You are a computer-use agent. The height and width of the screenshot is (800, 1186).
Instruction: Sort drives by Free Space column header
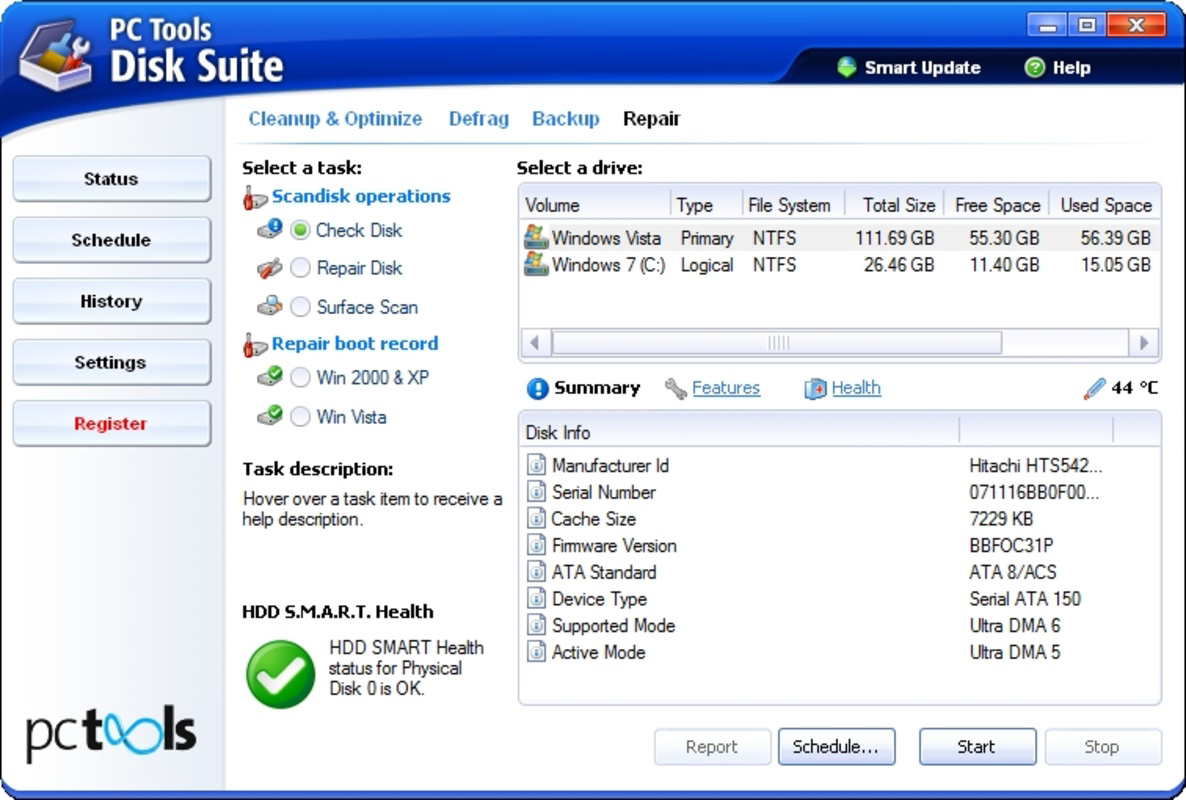[997, 205]
